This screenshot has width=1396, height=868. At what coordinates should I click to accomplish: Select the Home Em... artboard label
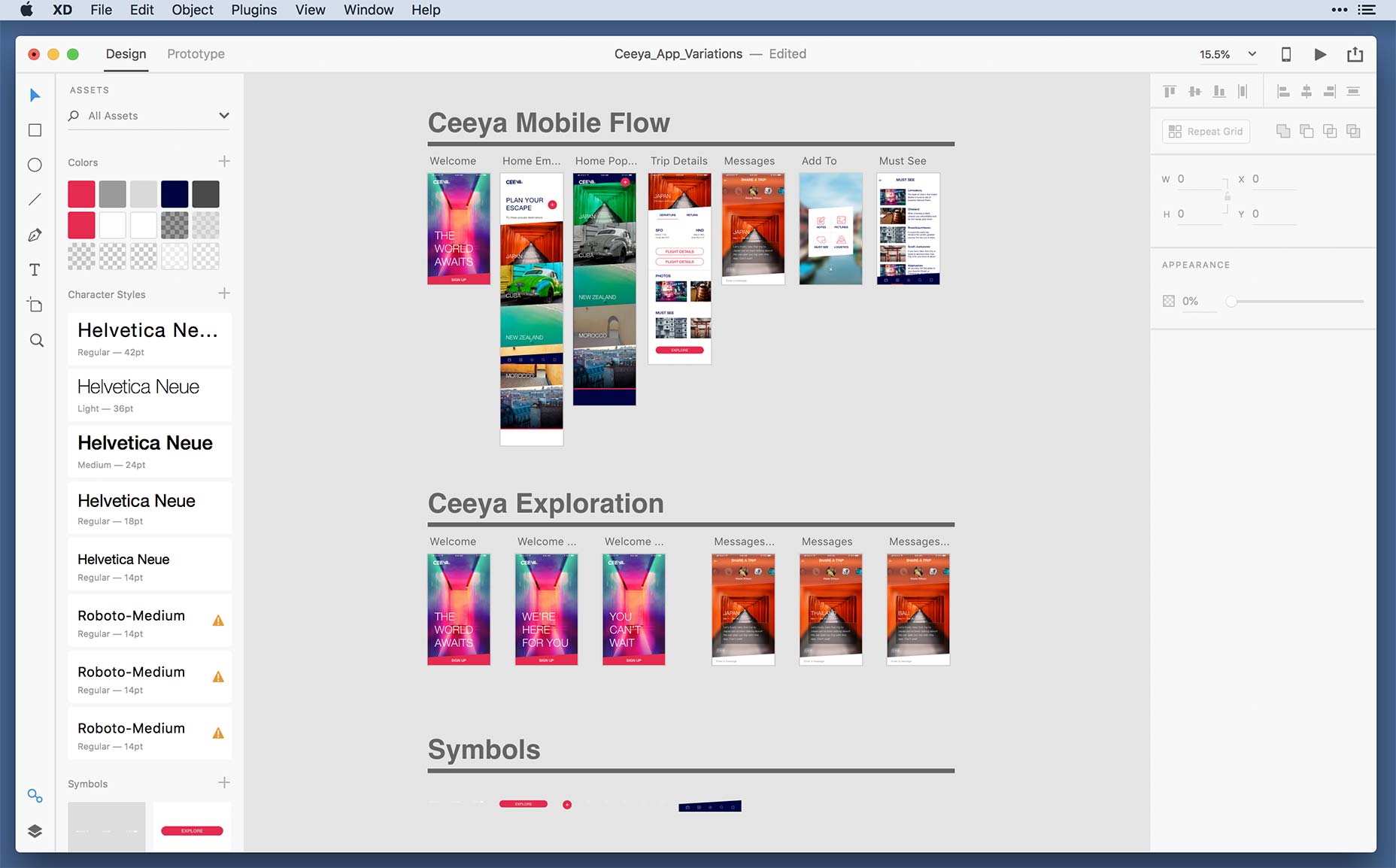(x=531, y=161)
